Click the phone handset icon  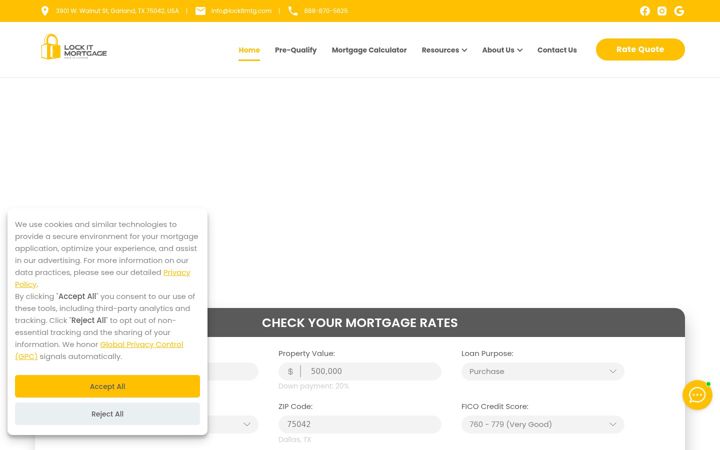click(293, 11)
